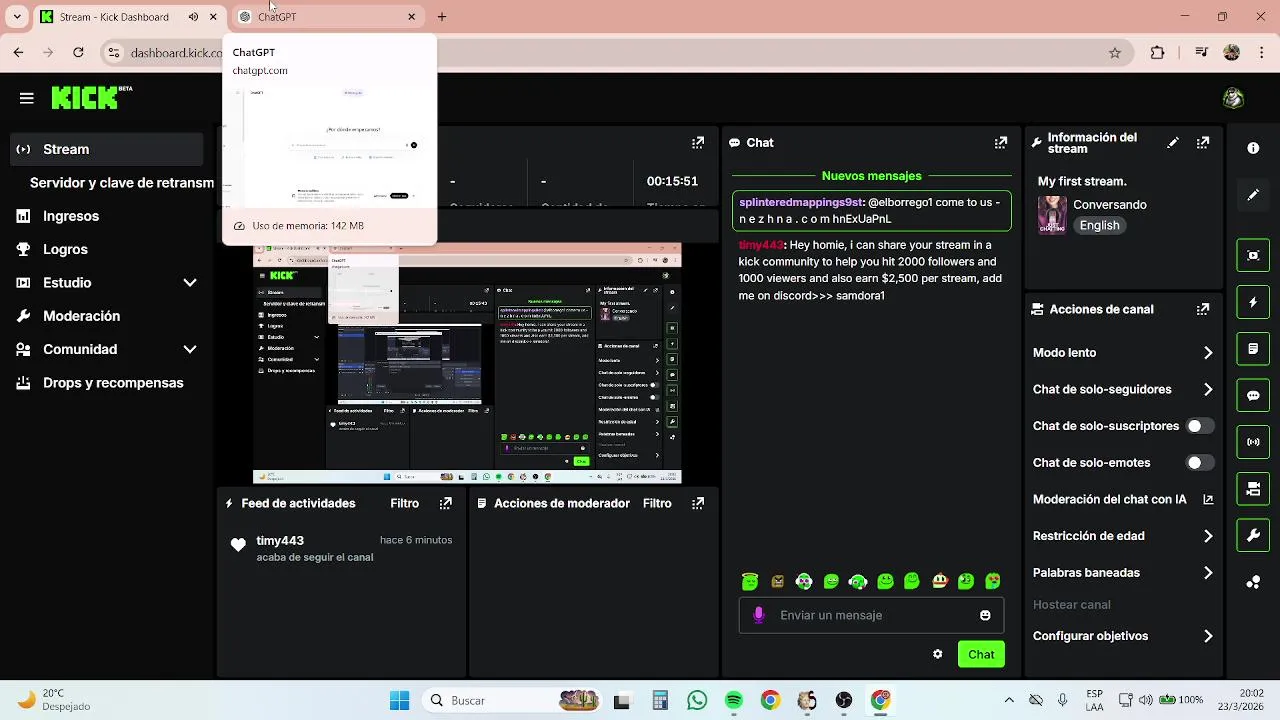Screen dimensions: 1280x720
Task: Click Filtro in Feed de actividades
Action: pos(405,504)
